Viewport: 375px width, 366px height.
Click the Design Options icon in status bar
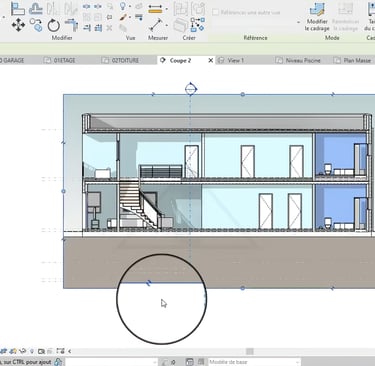190,362
